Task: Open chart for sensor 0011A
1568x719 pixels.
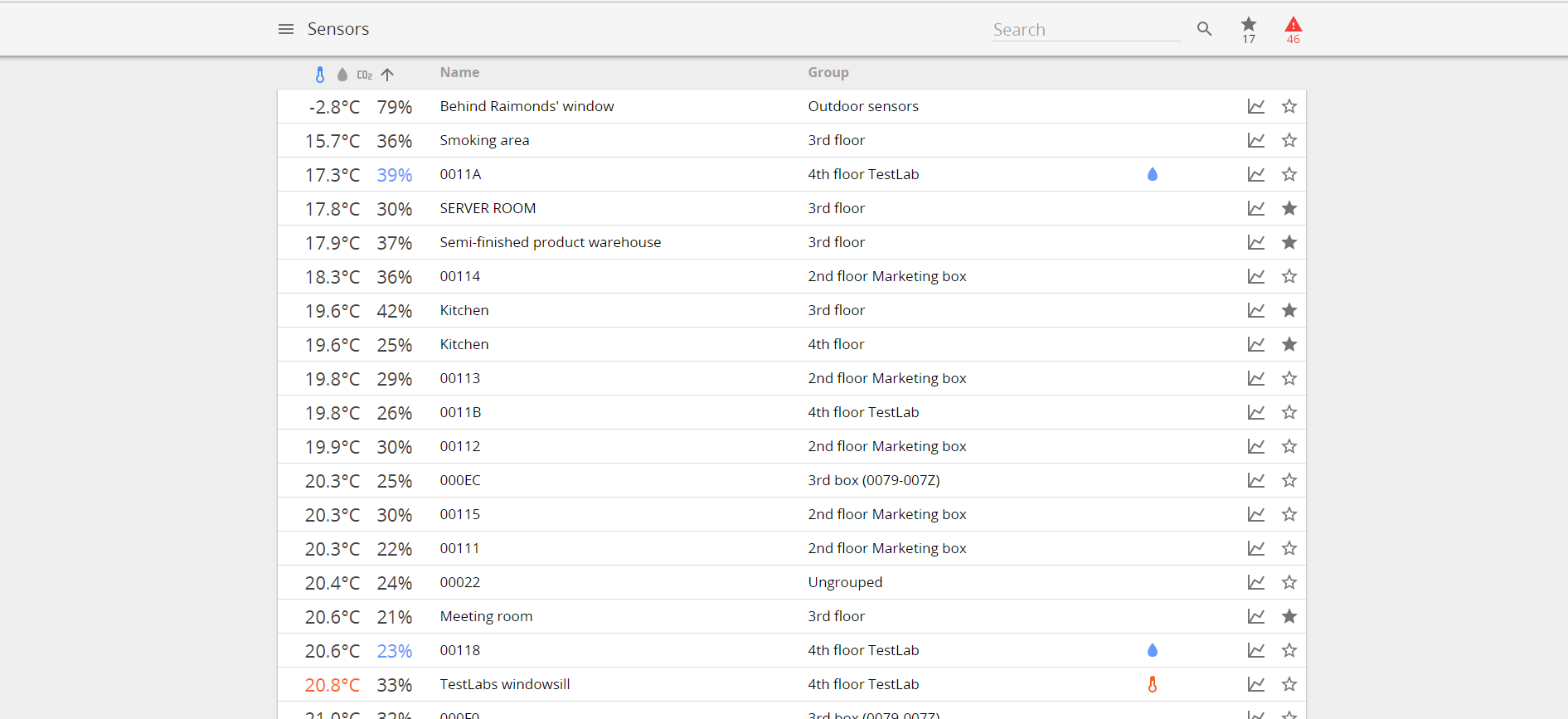Action: pyautogui.click(x=1256, y=174)
